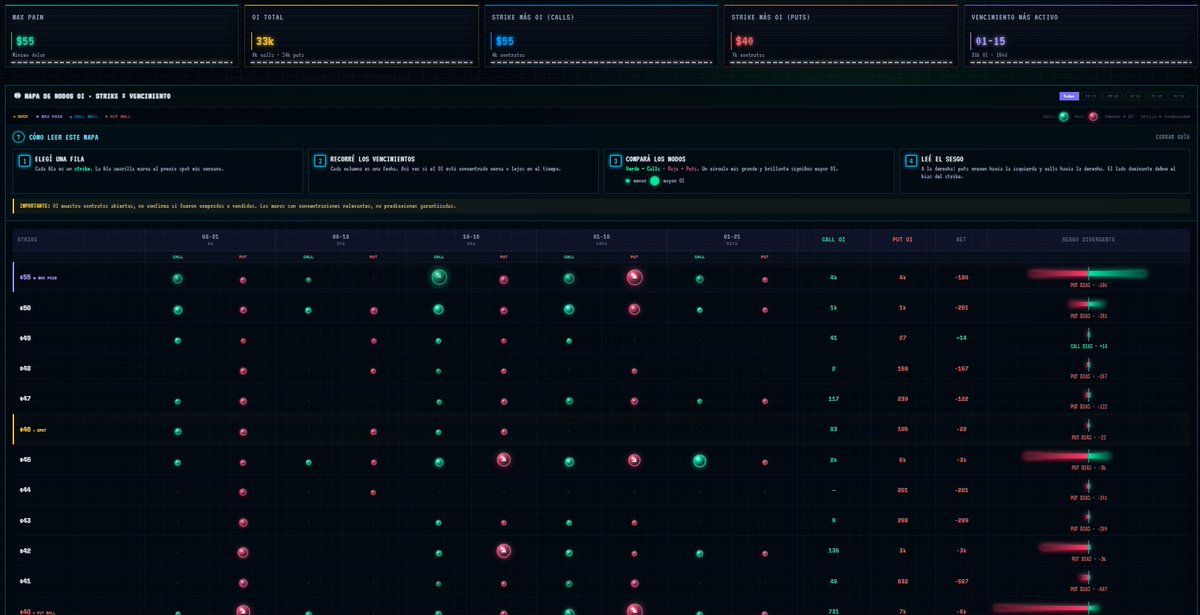Filter the map by 01-21 expiration tab
Image resolution: width=1200 pixels, height=615 pixels.
click(1179, 96)
